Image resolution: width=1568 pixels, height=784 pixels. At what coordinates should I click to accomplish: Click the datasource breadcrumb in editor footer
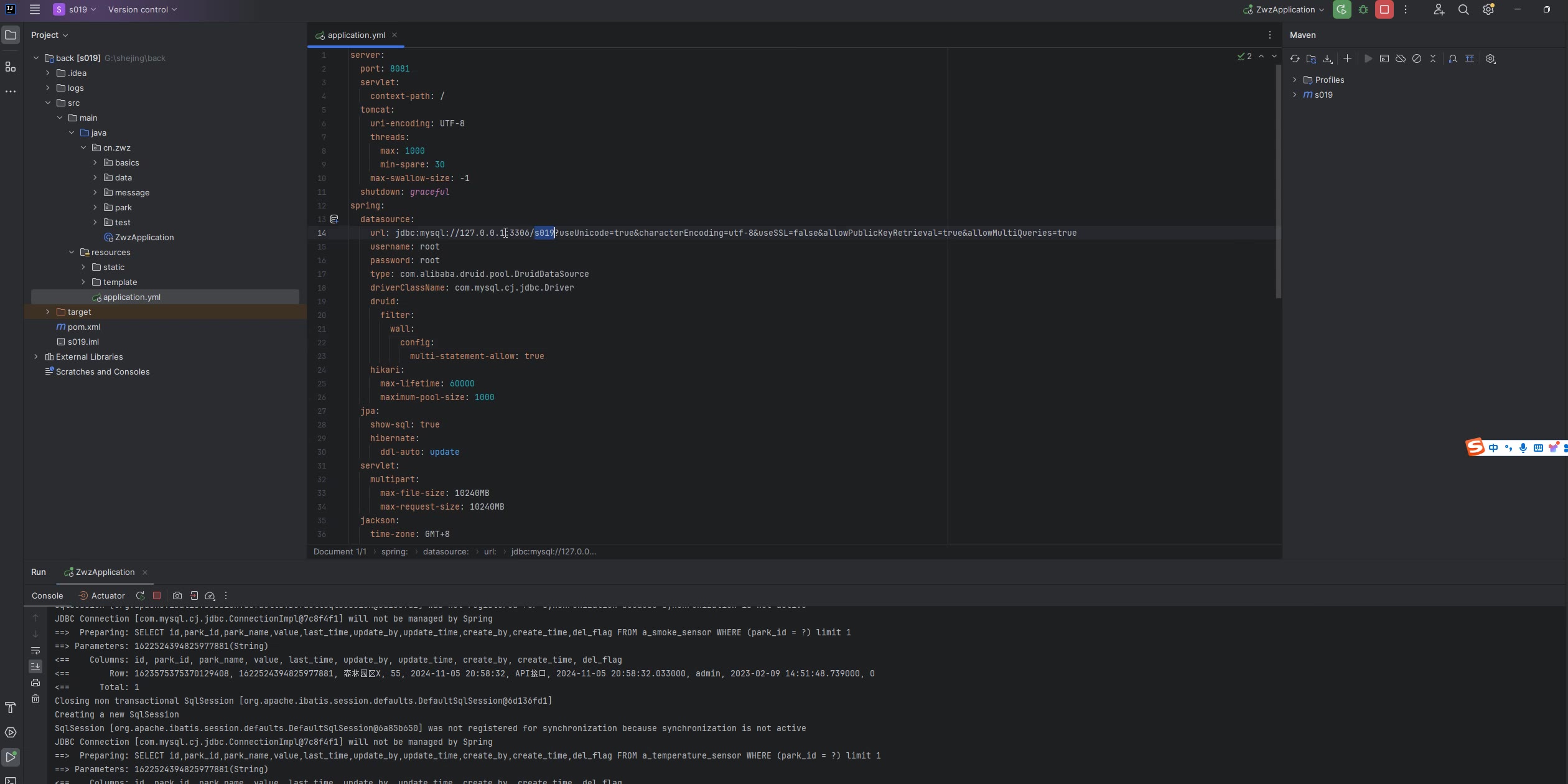(446, 551)
